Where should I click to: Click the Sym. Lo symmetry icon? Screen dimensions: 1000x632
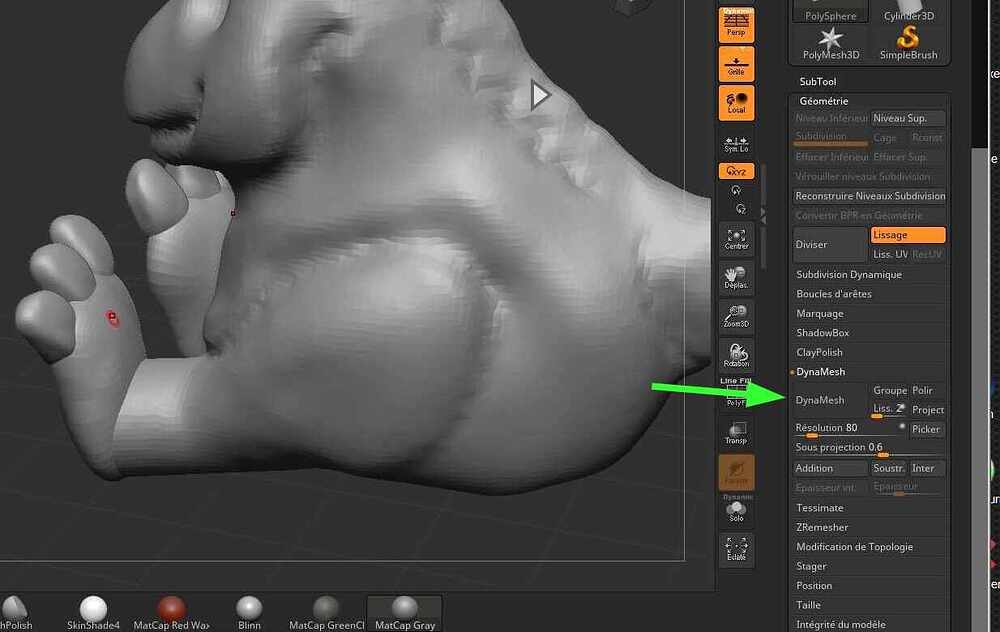[736, 143]
